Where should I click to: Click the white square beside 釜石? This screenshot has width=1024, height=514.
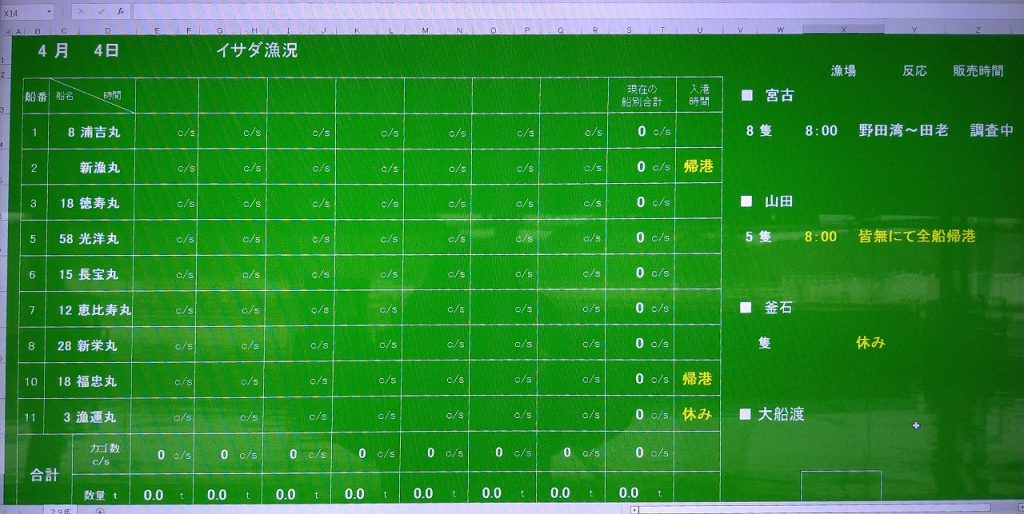746,308
